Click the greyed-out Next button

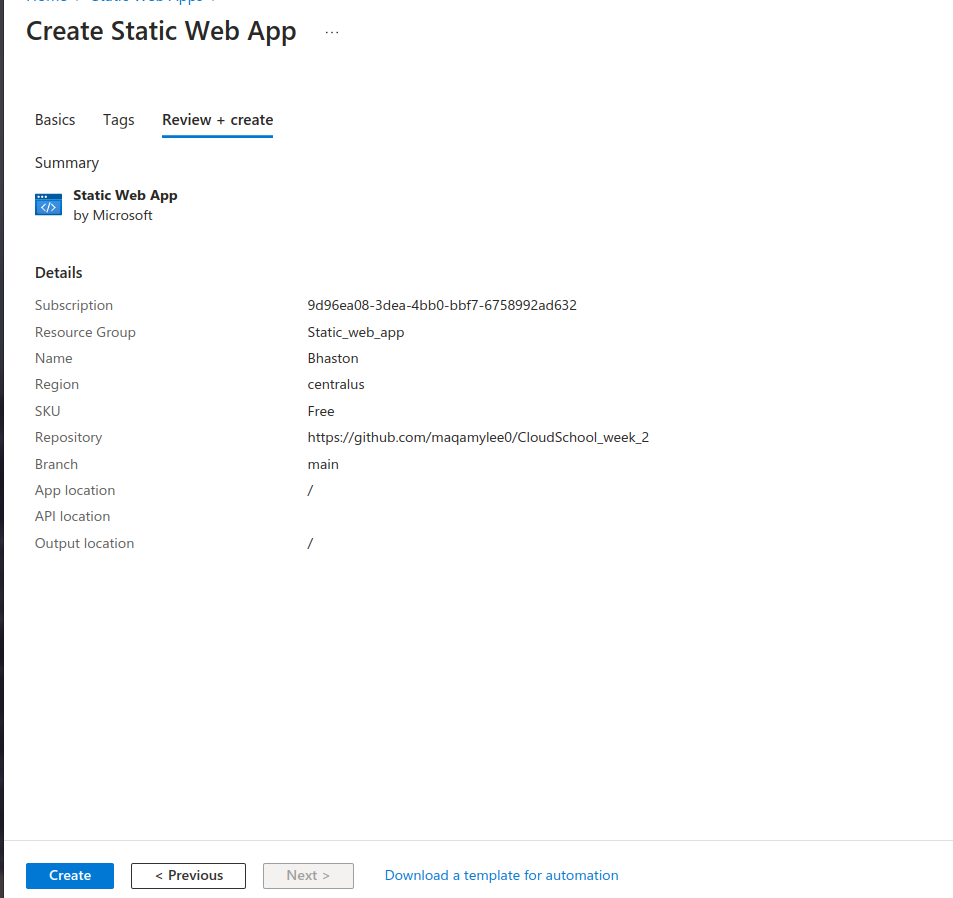click(x=308, y=875)
